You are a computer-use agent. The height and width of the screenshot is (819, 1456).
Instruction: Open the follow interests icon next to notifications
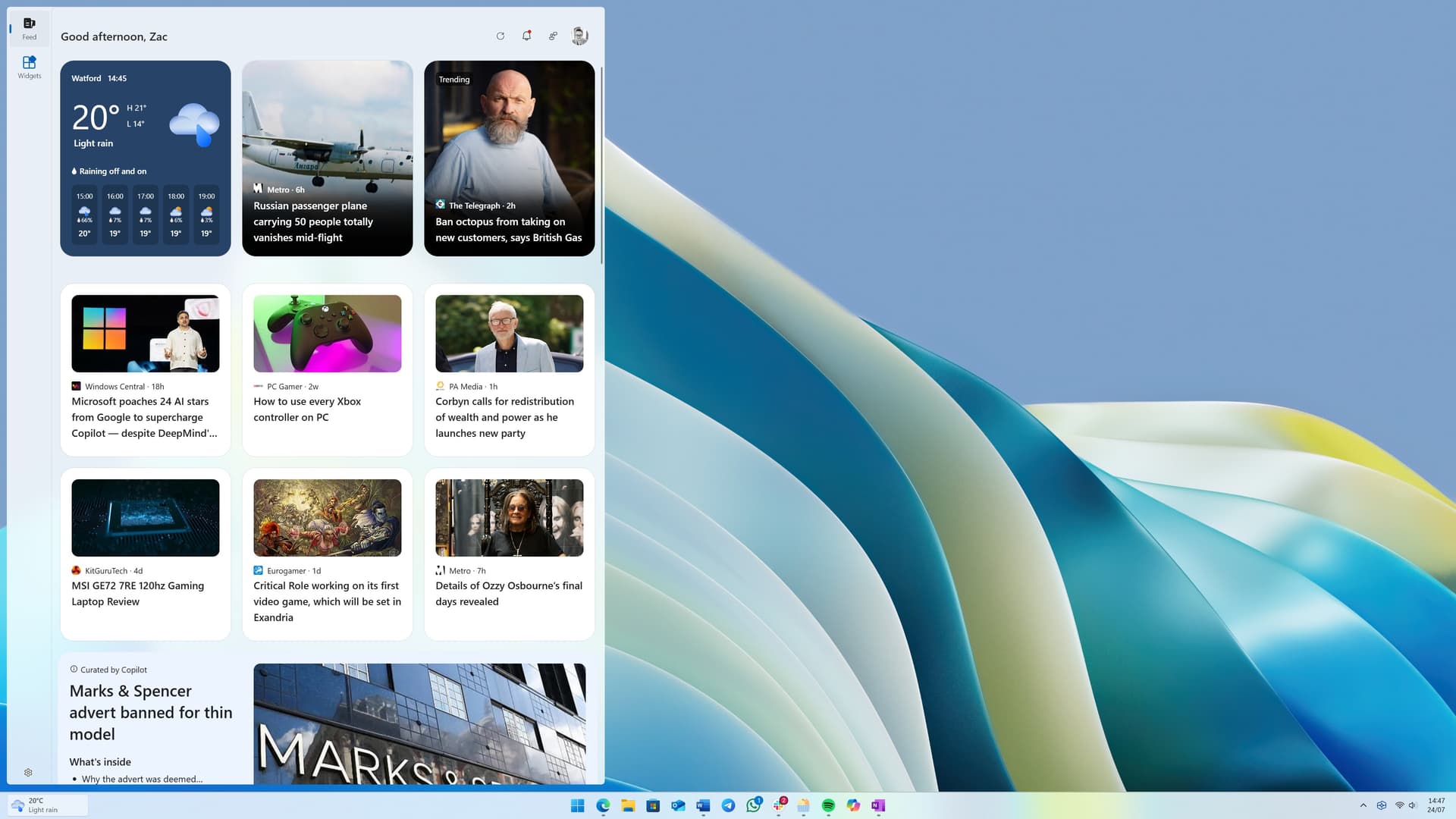click(x=553, y=36)
